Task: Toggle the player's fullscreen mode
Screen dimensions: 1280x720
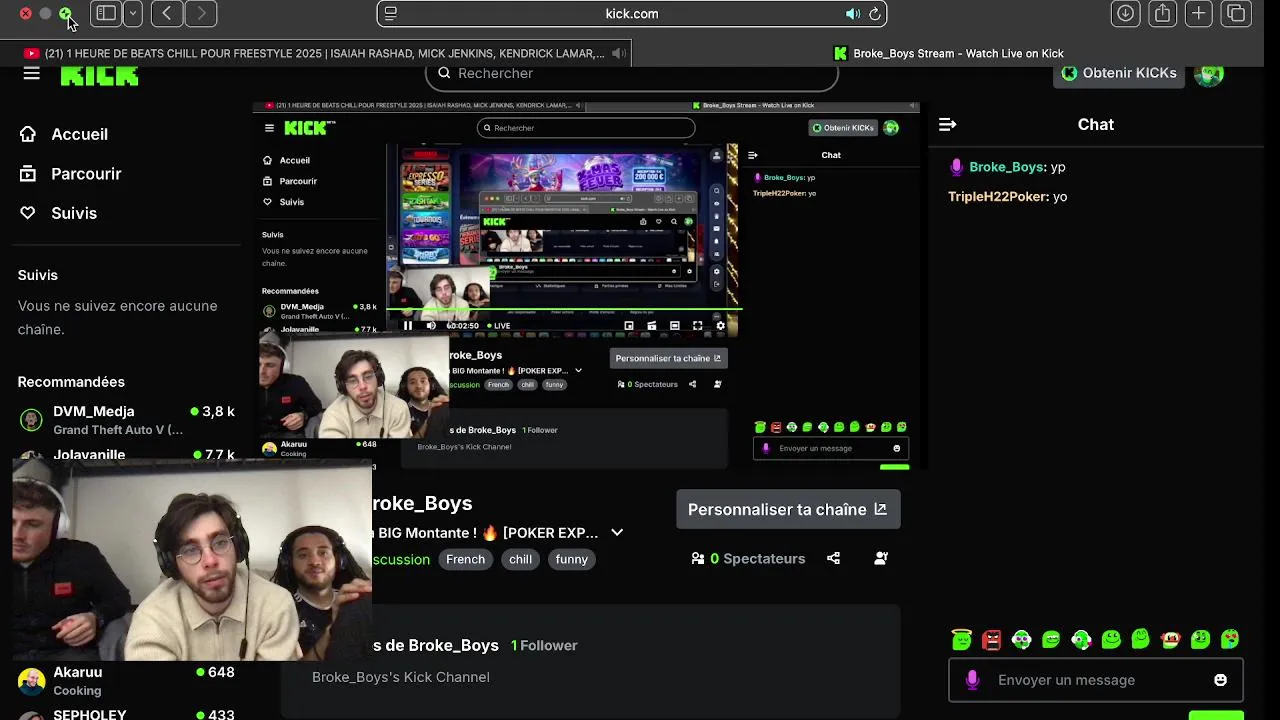Action: click(x=698, y=325)
